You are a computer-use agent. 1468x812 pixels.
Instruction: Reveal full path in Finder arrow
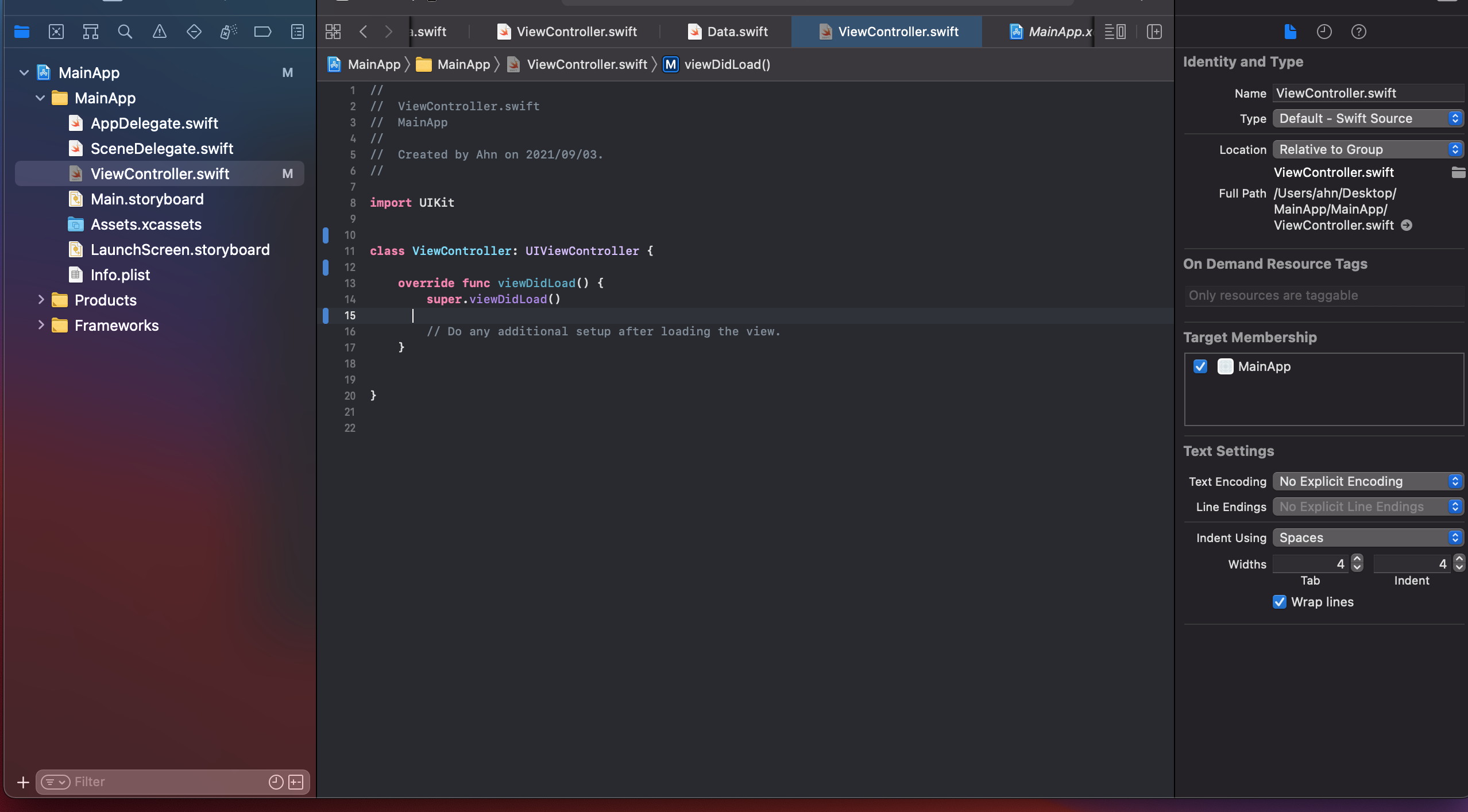(1407, 225)
